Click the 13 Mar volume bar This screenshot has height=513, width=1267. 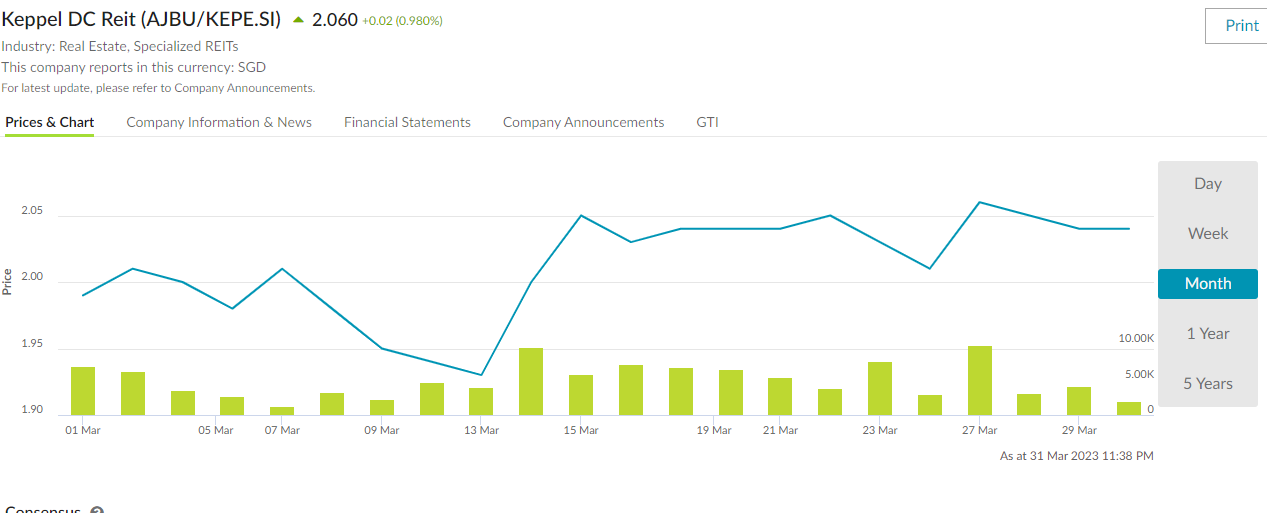(481, 402)
